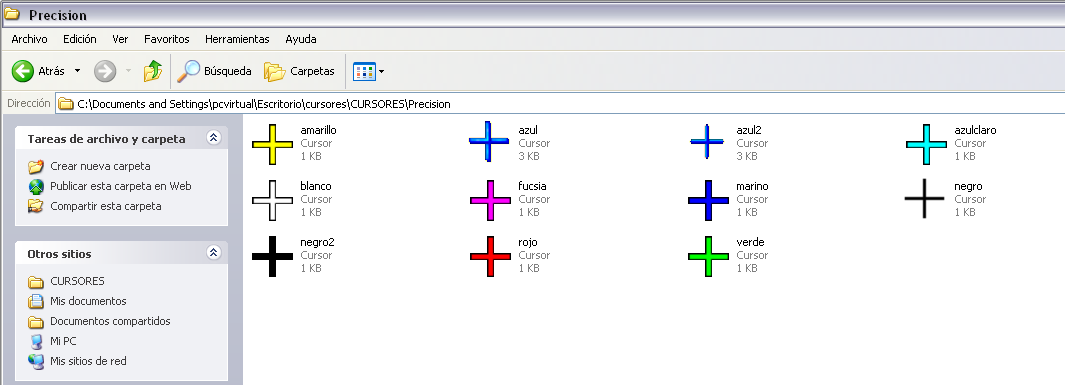Click the 'negro2' file name text
1065x385 pixels.
(x=317, y=242)
